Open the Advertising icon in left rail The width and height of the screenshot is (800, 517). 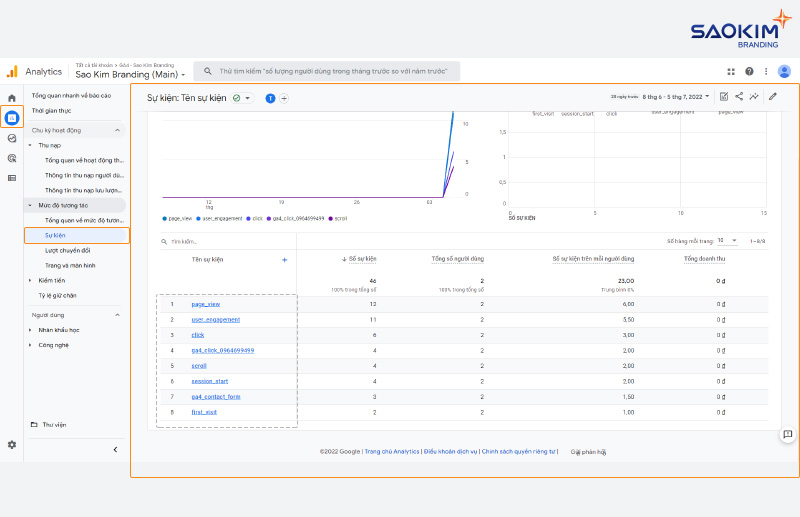point(12,158)
